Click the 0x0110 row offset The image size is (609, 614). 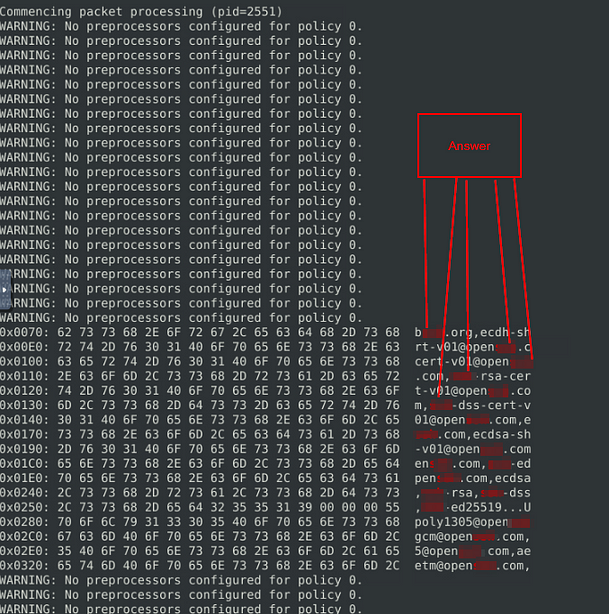pos(25,376)
